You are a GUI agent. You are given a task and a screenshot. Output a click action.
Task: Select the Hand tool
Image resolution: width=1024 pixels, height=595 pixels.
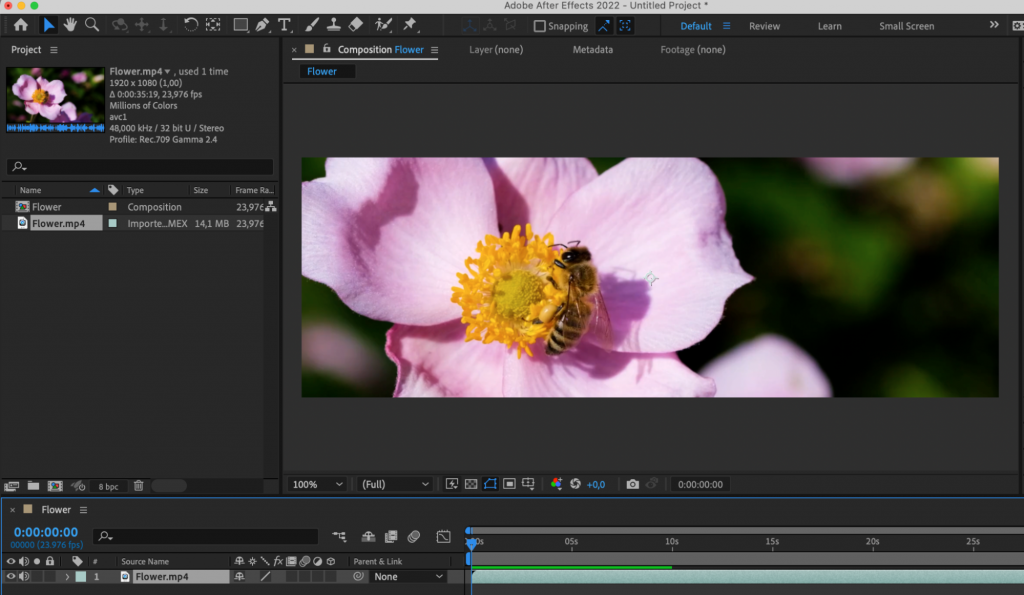[x=70, y=25]
